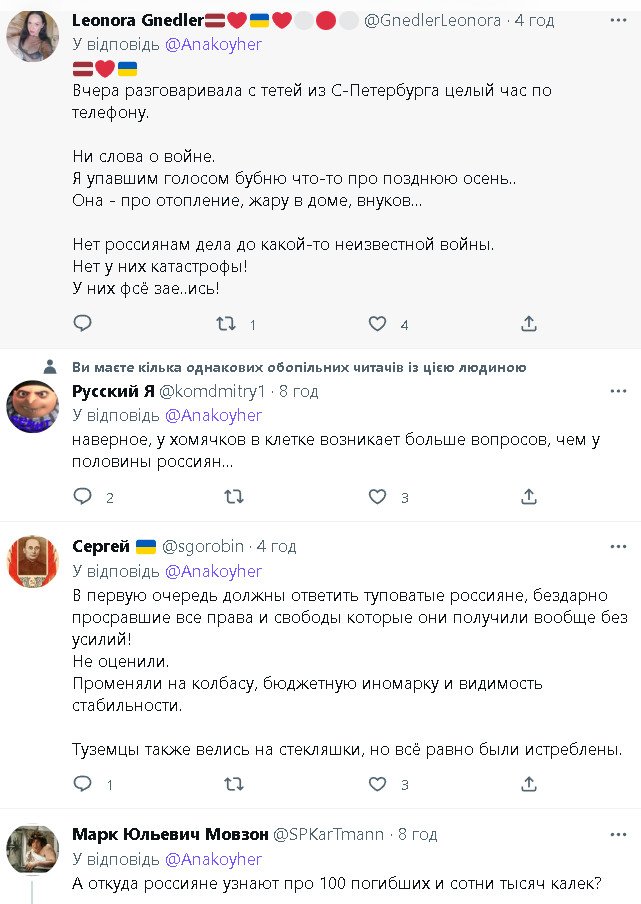Open more options on Русский Я's tweet
This screenshot has height=904, width=641.
[618, 391]
